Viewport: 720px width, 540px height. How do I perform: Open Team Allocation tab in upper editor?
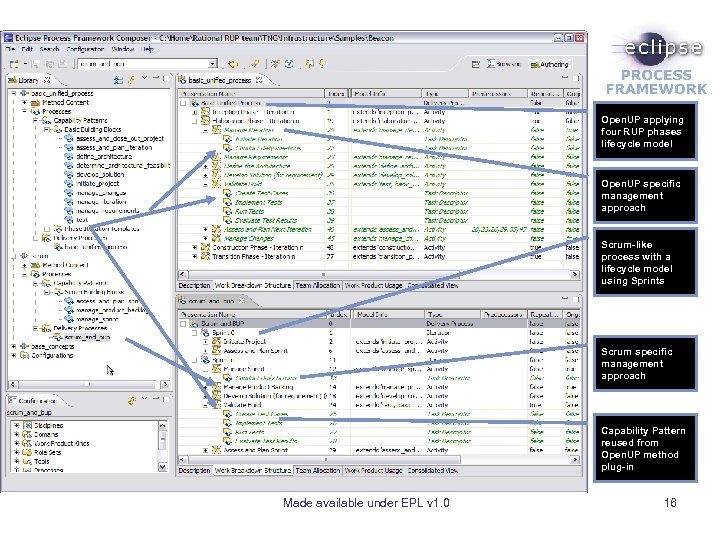pyautogui.click(x=317, y=285)
